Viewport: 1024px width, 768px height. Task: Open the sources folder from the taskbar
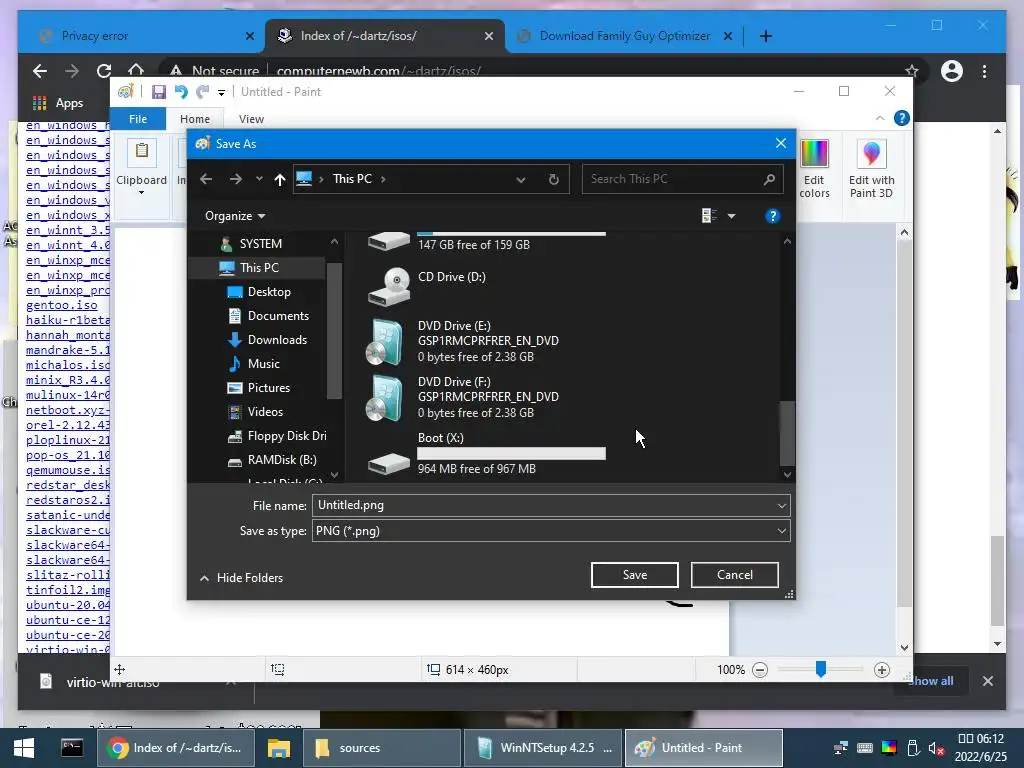pyautogui.click(x=383, y=748)
